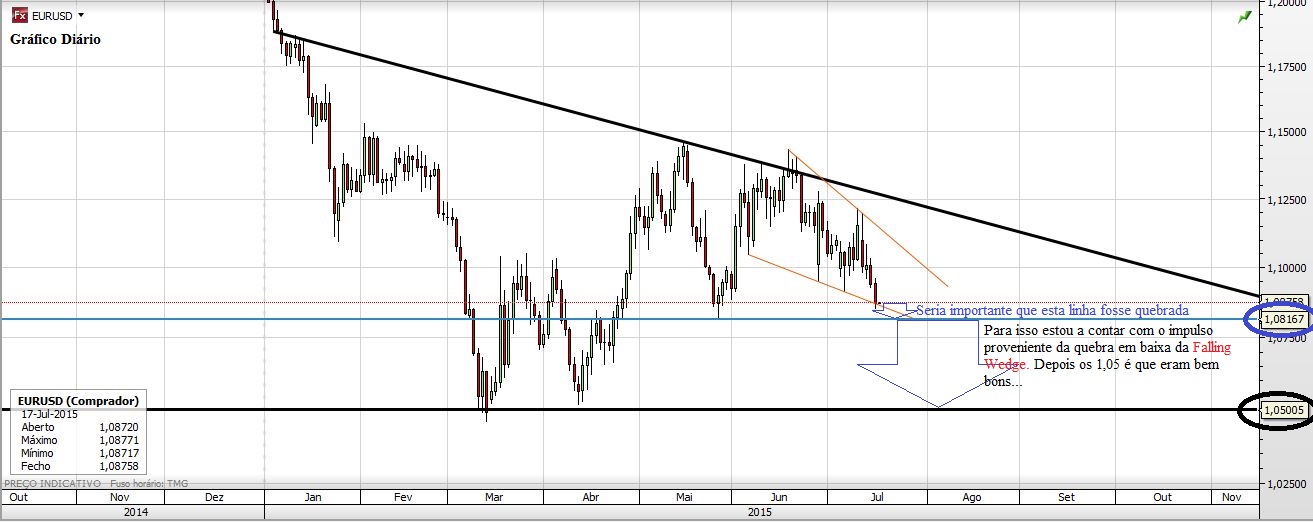This screenshot has width=1313, height=522.
Task: Click the 1,08167 price tag
Action: 1286,320
